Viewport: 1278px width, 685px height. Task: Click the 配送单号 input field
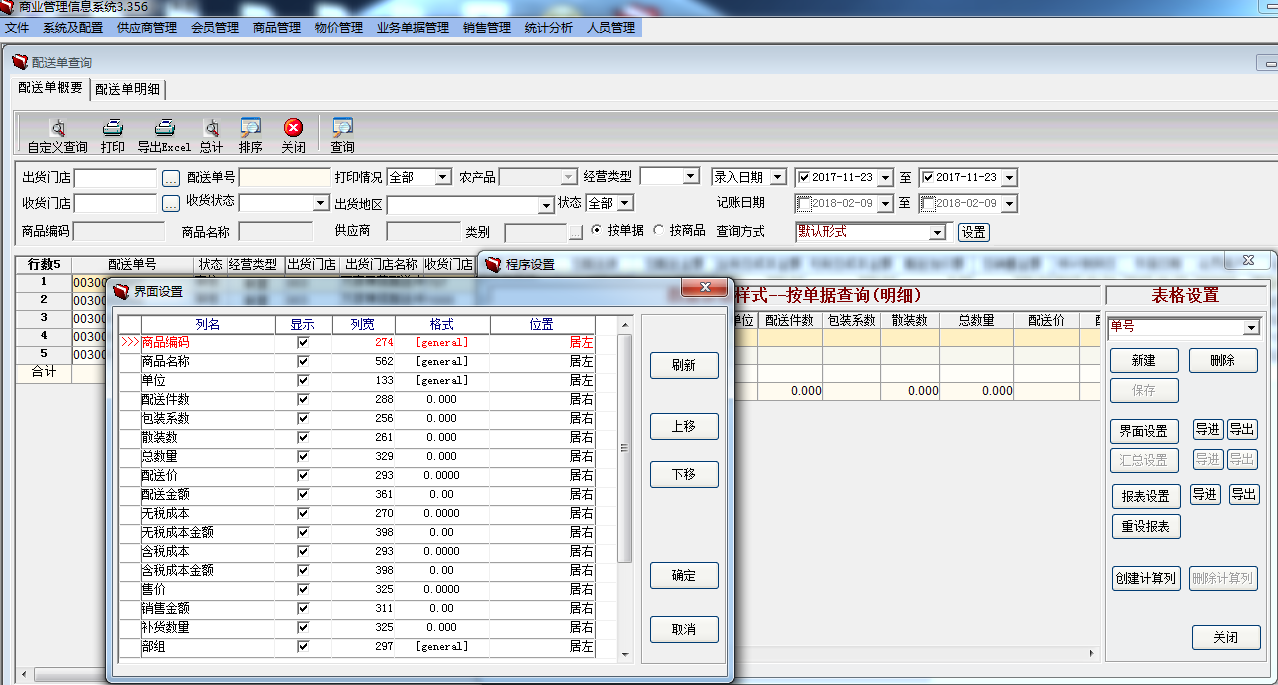[284, 178]
